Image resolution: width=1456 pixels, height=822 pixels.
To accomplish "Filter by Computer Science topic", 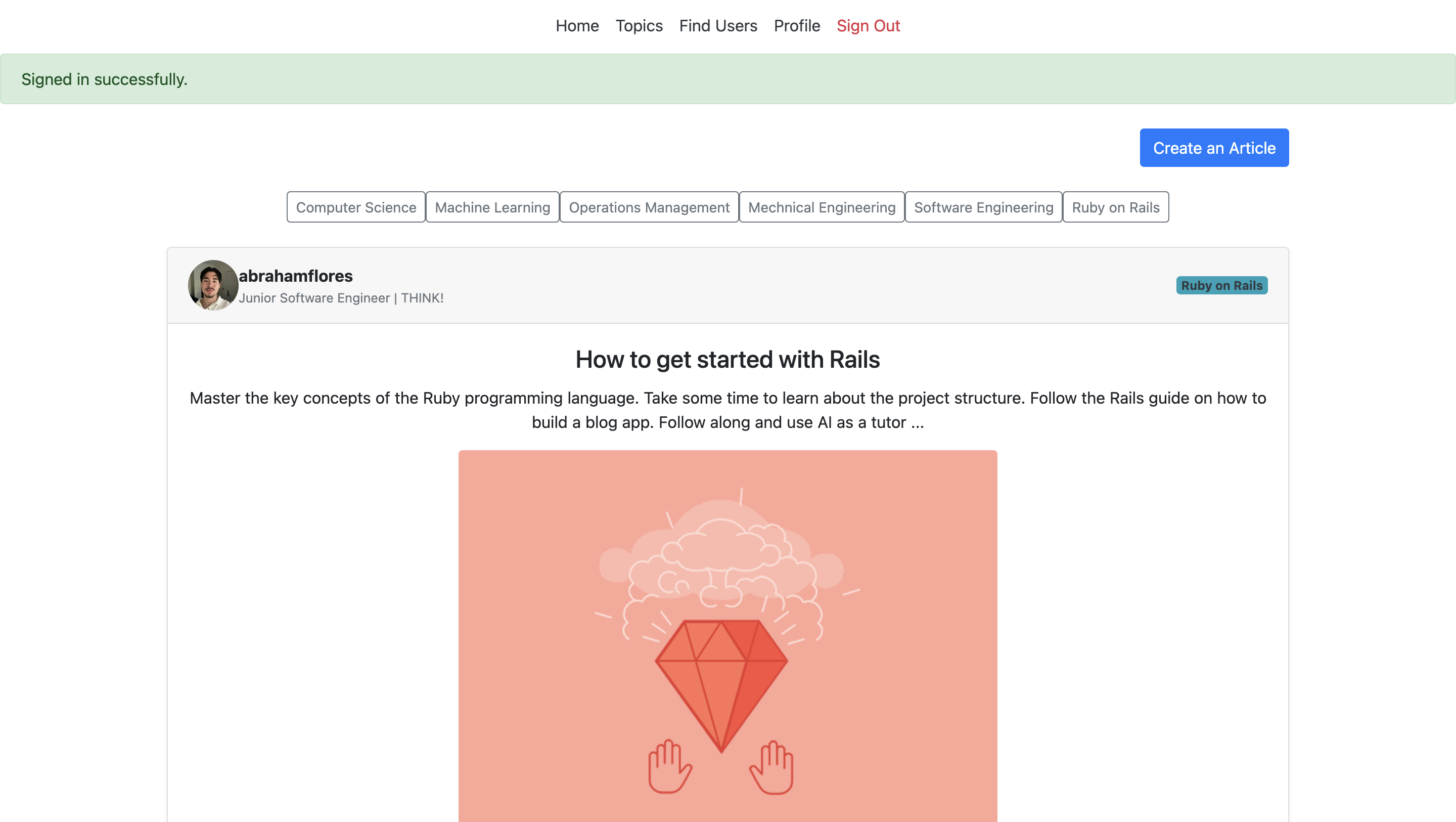I will point(356,207).
